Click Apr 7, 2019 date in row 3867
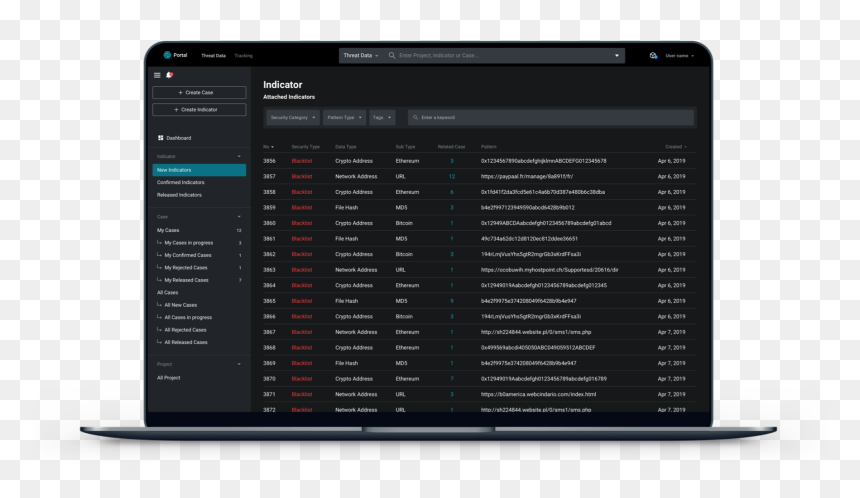The image size is (860, 498). (x=671, y=332)
